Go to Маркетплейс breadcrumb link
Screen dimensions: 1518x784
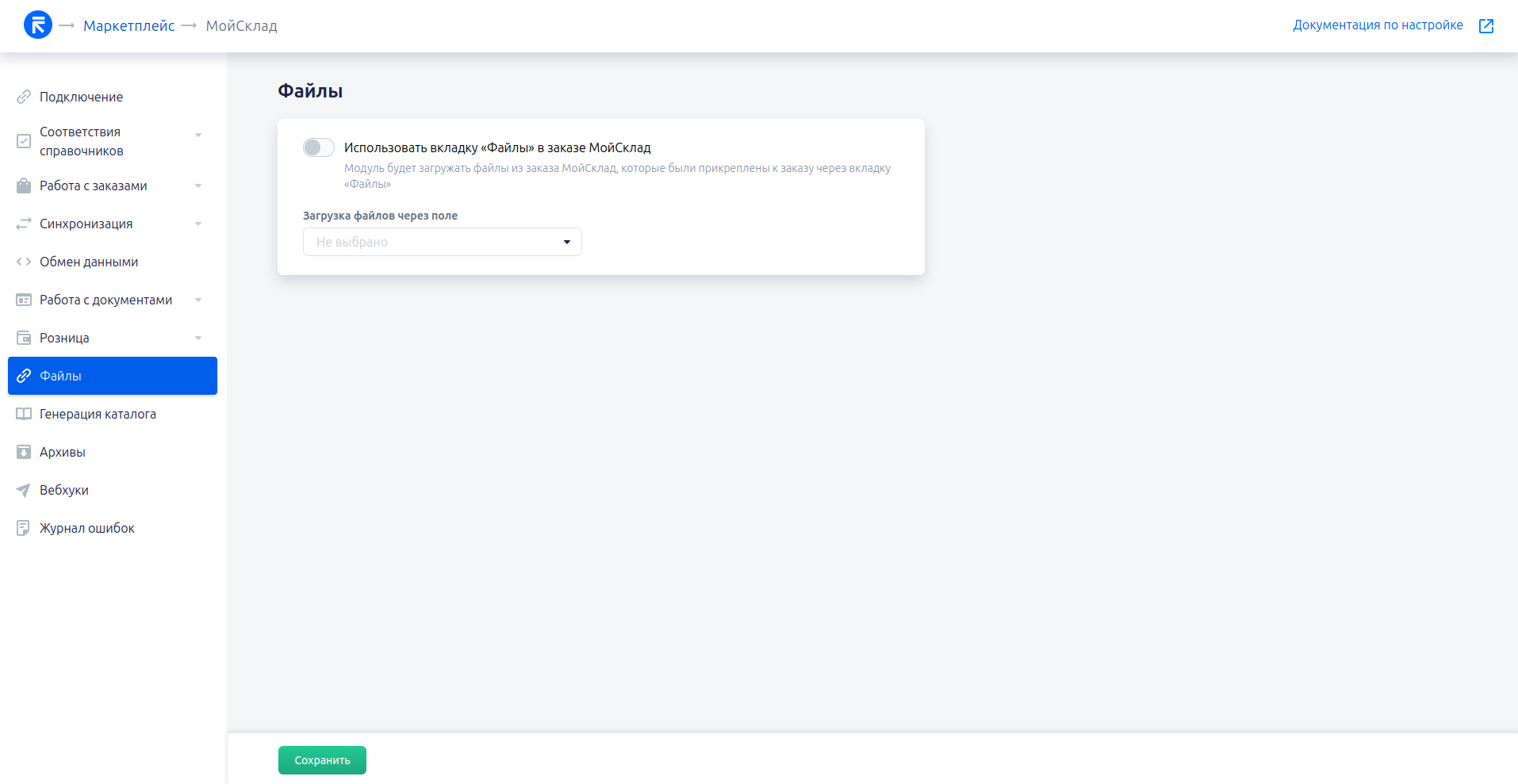click(128, 26)
